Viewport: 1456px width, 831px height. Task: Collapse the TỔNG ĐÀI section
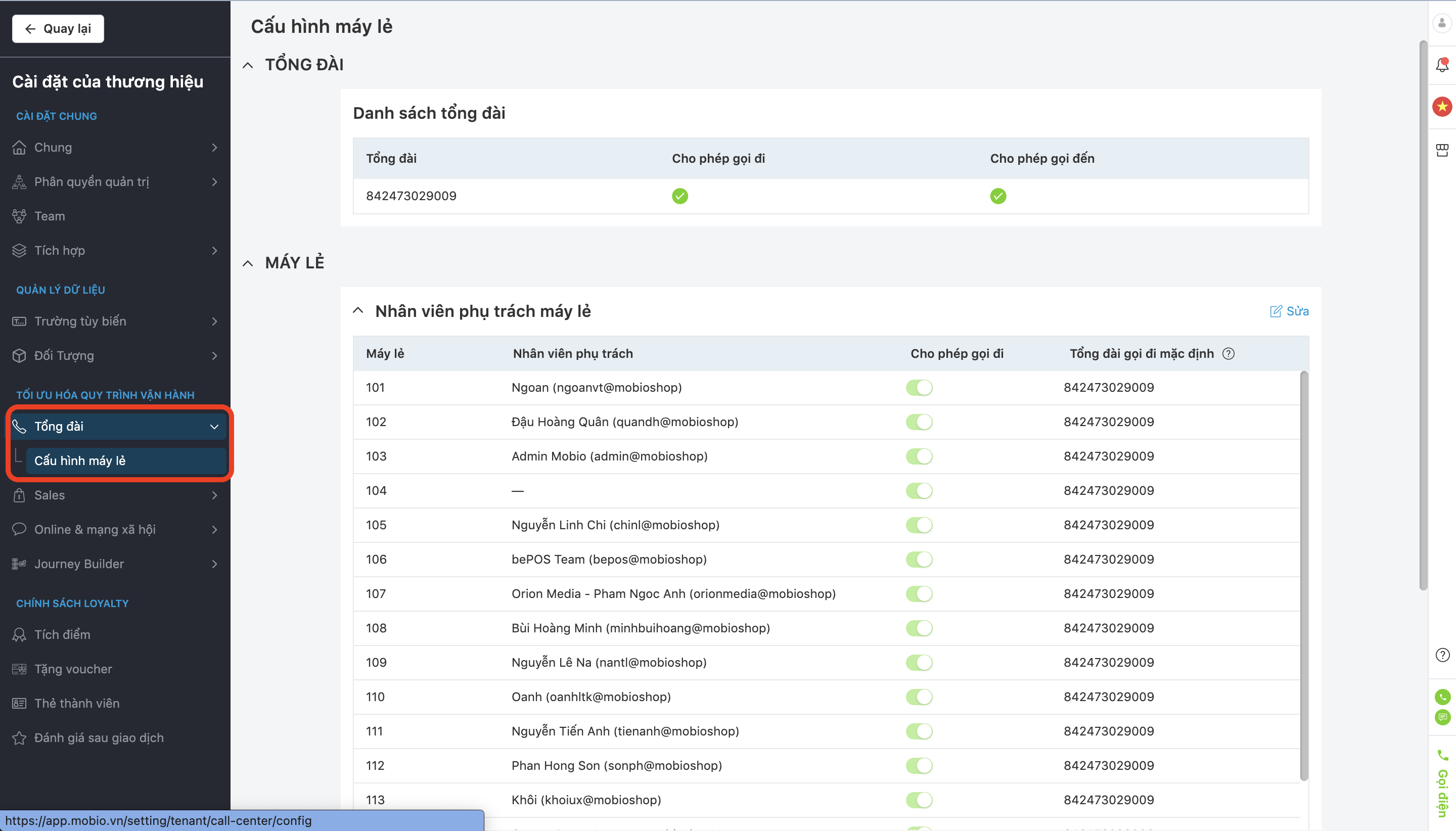[248, 65]
